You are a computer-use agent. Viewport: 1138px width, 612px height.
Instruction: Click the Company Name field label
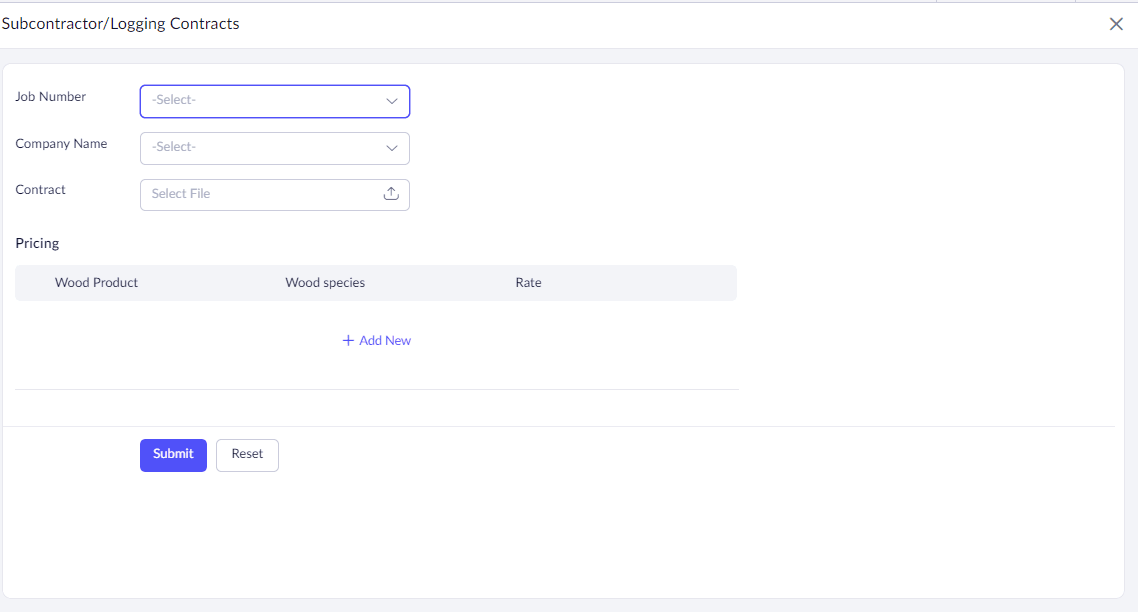[x=61, y=144]
